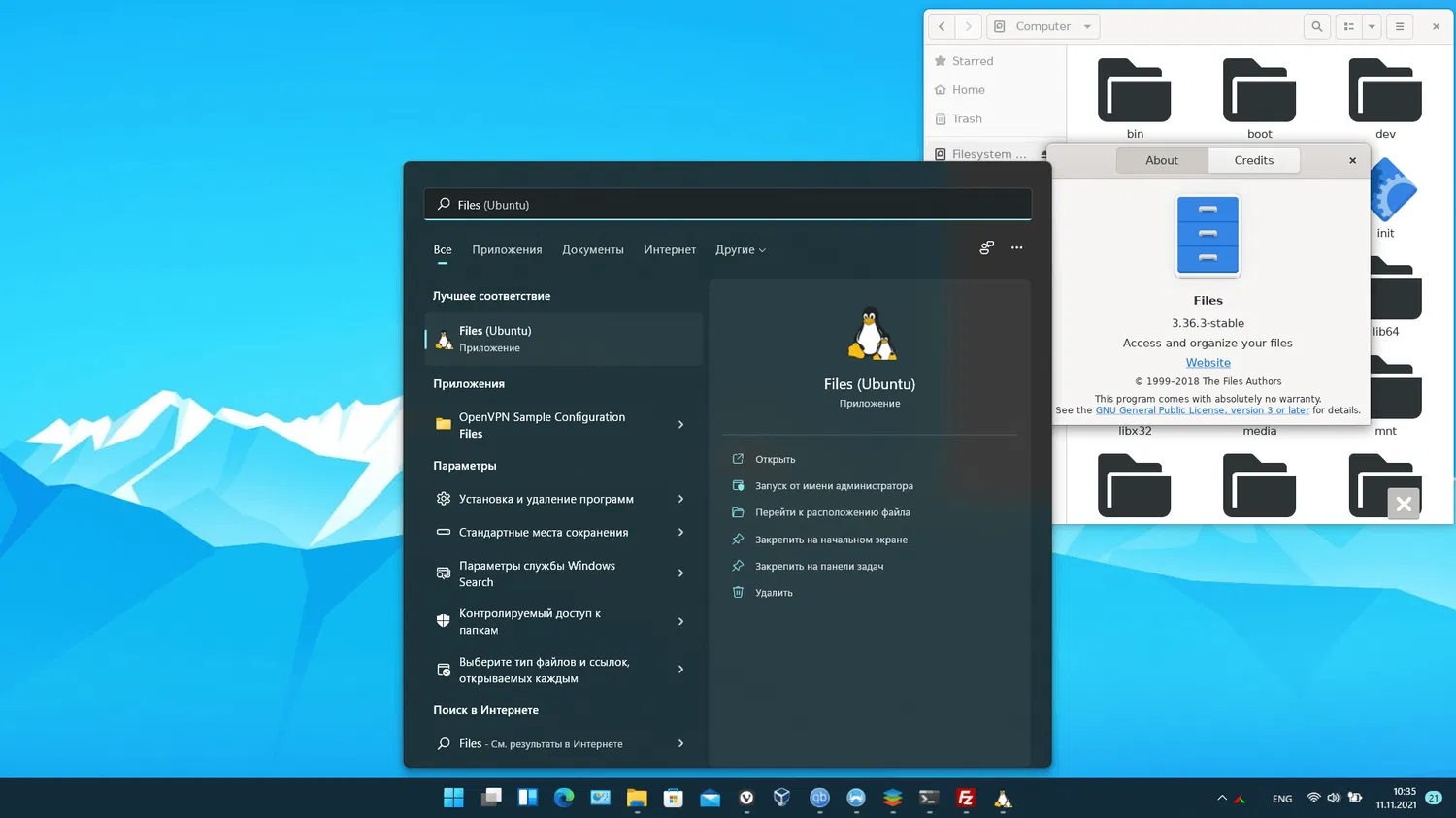Open the boot folder in Files
This screenshot has width=1456, height=818.
tap(1260, 98)
